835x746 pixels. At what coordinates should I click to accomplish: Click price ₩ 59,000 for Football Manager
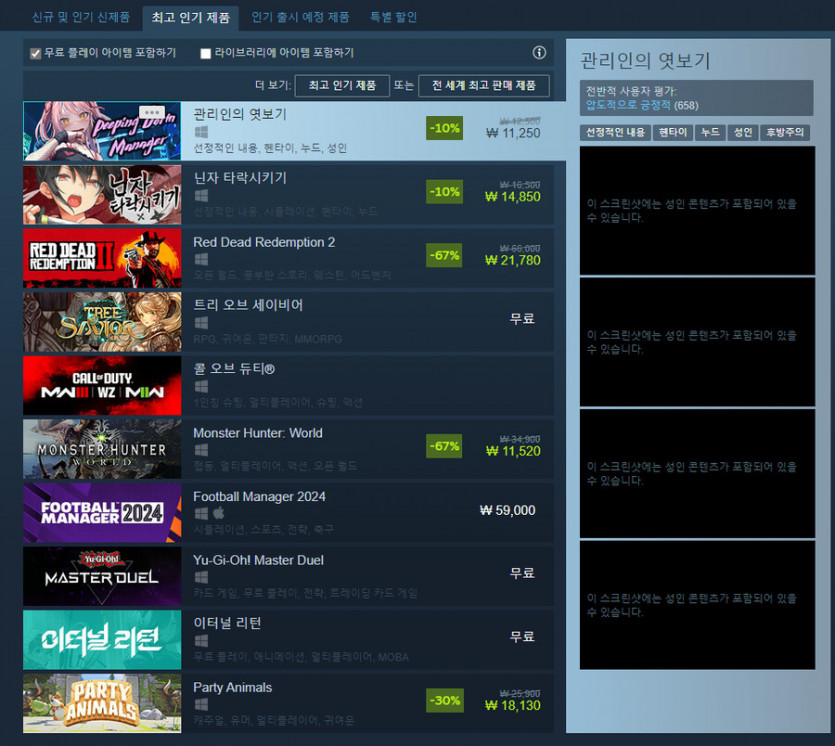(x=507, y=510)
